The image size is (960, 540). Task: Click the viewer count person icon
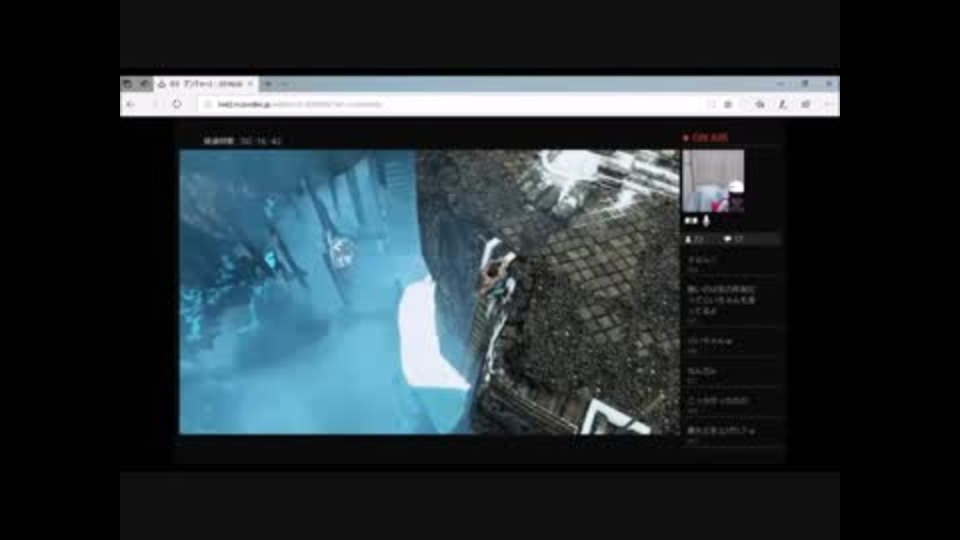(688, 239)
